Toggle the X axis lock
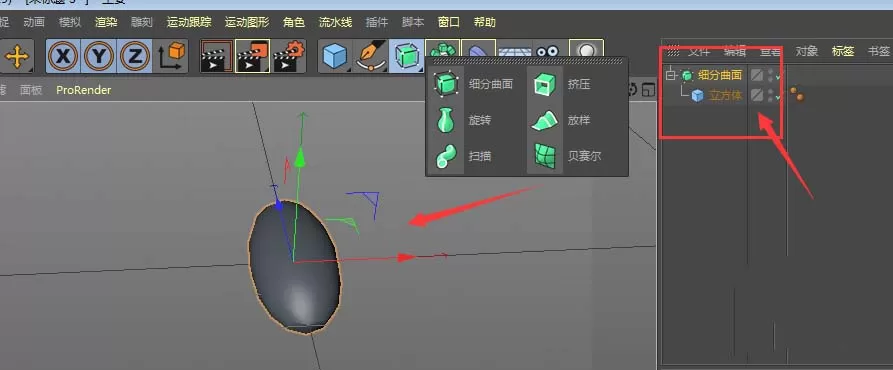This screenshot has width=893, height=370. 63,56
